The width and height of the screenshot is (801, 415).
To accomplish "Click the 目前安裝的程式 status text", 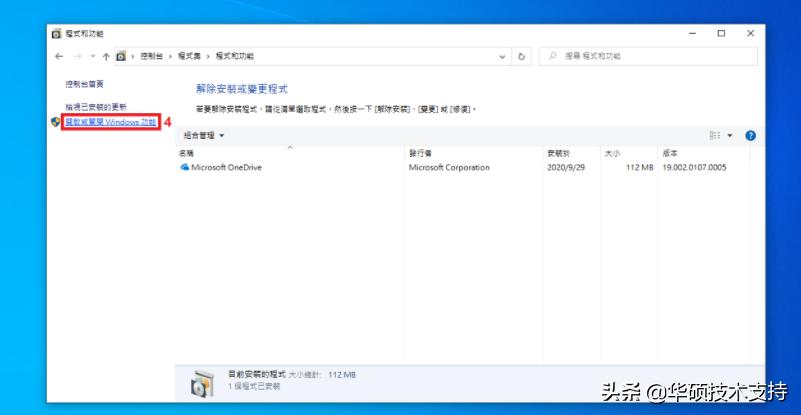I will point(257,375).
